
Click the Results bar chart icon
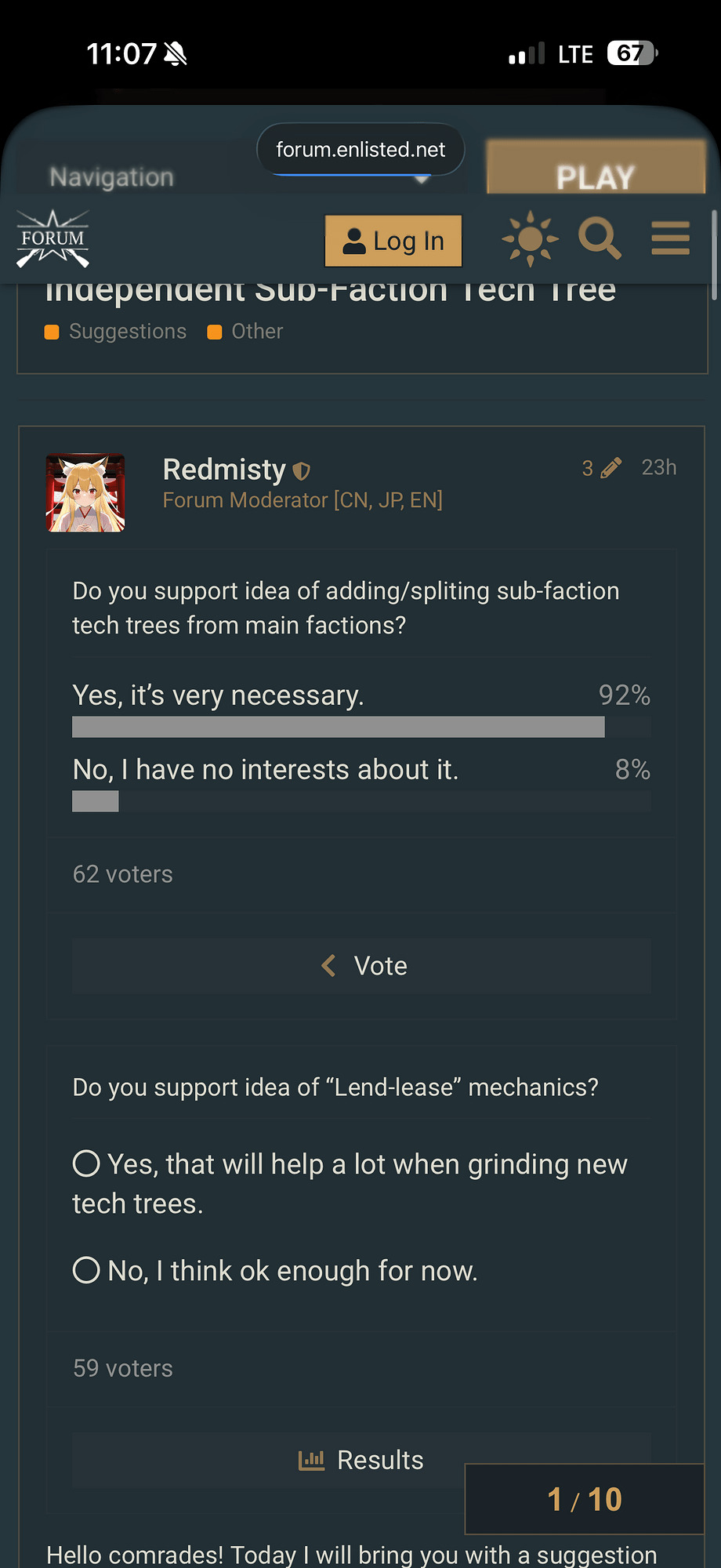(x=311, y=1460)
